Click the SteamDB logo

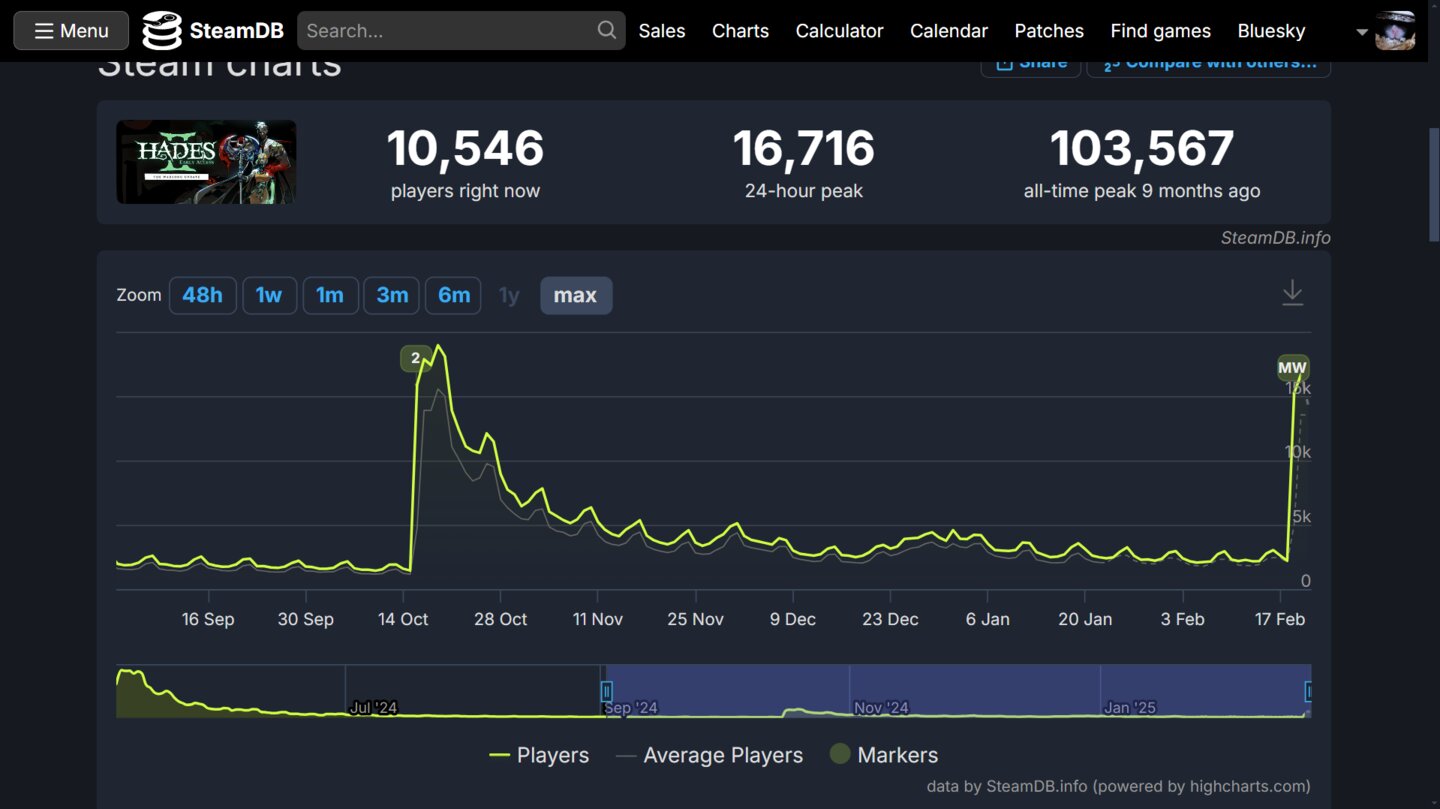213,31
